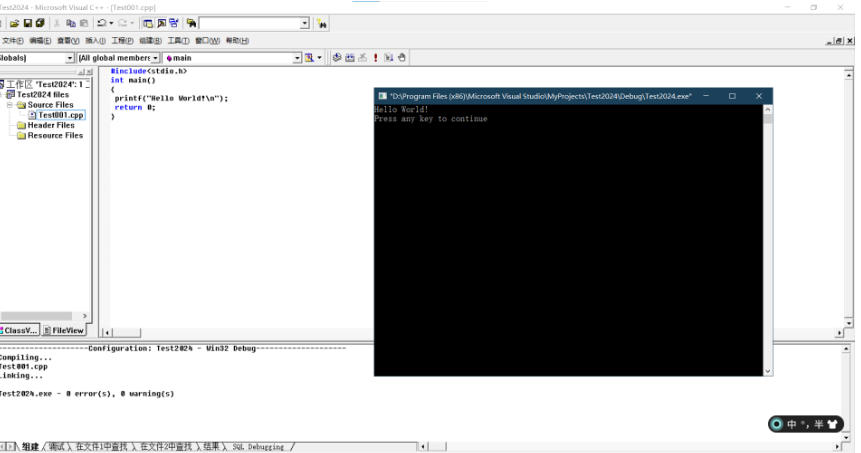Switch to the 调试 output tab
861x453 pixels.
pyautogui.click(x=57, y=447)
